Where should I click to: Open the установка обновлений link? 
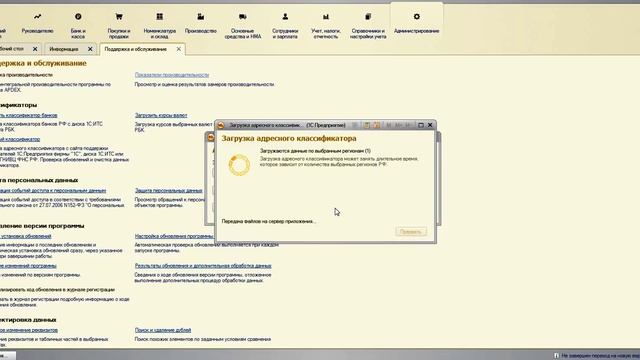(26, 236)
